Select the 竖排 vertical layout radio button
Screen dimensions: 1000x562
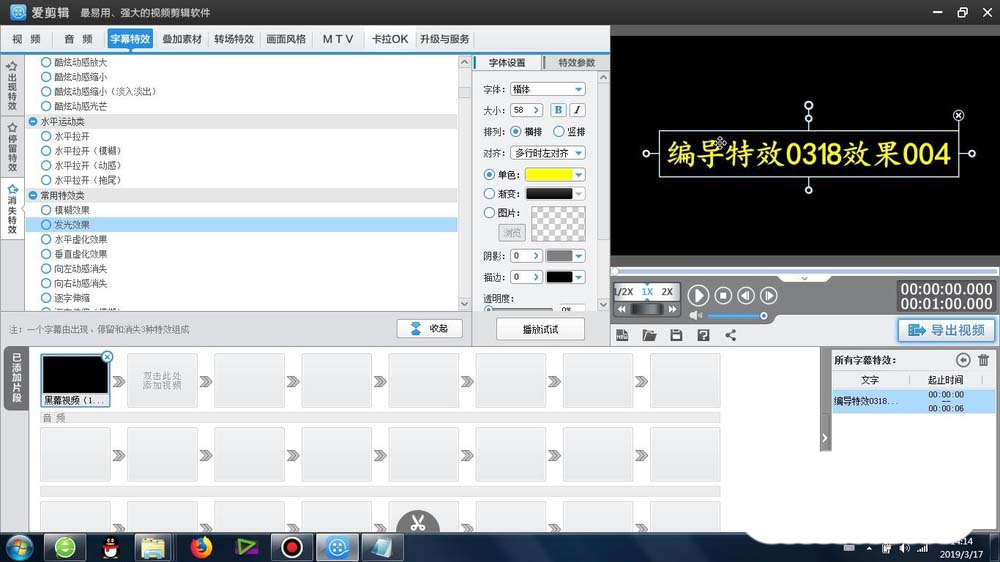click(559, 131)
